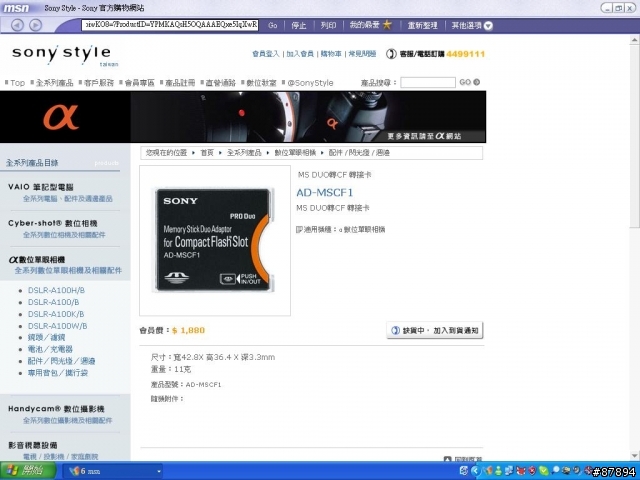Click the AD-MSCF1 product title
Image resolution: width=640 pixels, height=480 pixels.
coord(324,192)
